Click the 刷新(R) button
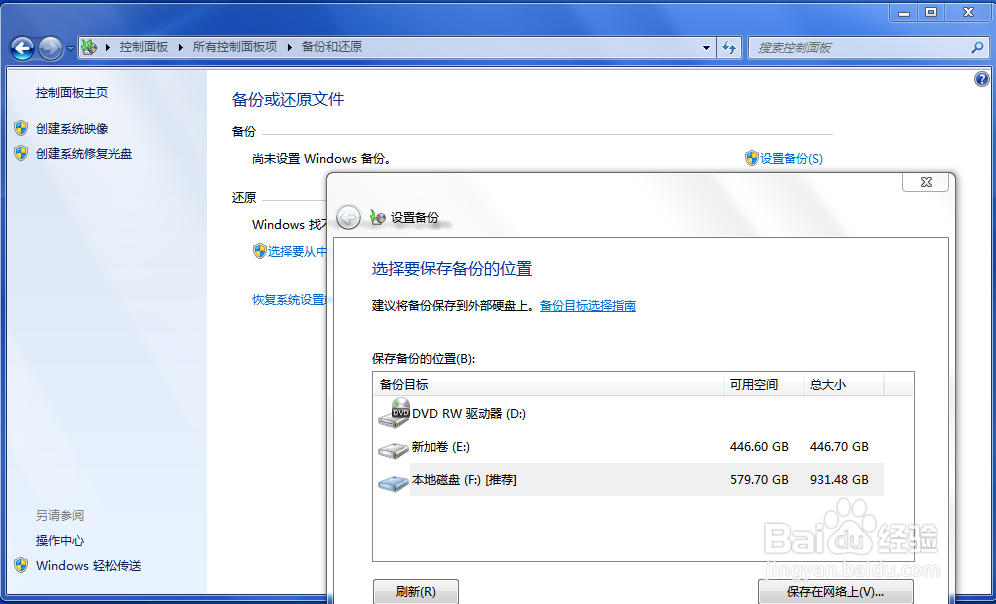 pos(415,591)
